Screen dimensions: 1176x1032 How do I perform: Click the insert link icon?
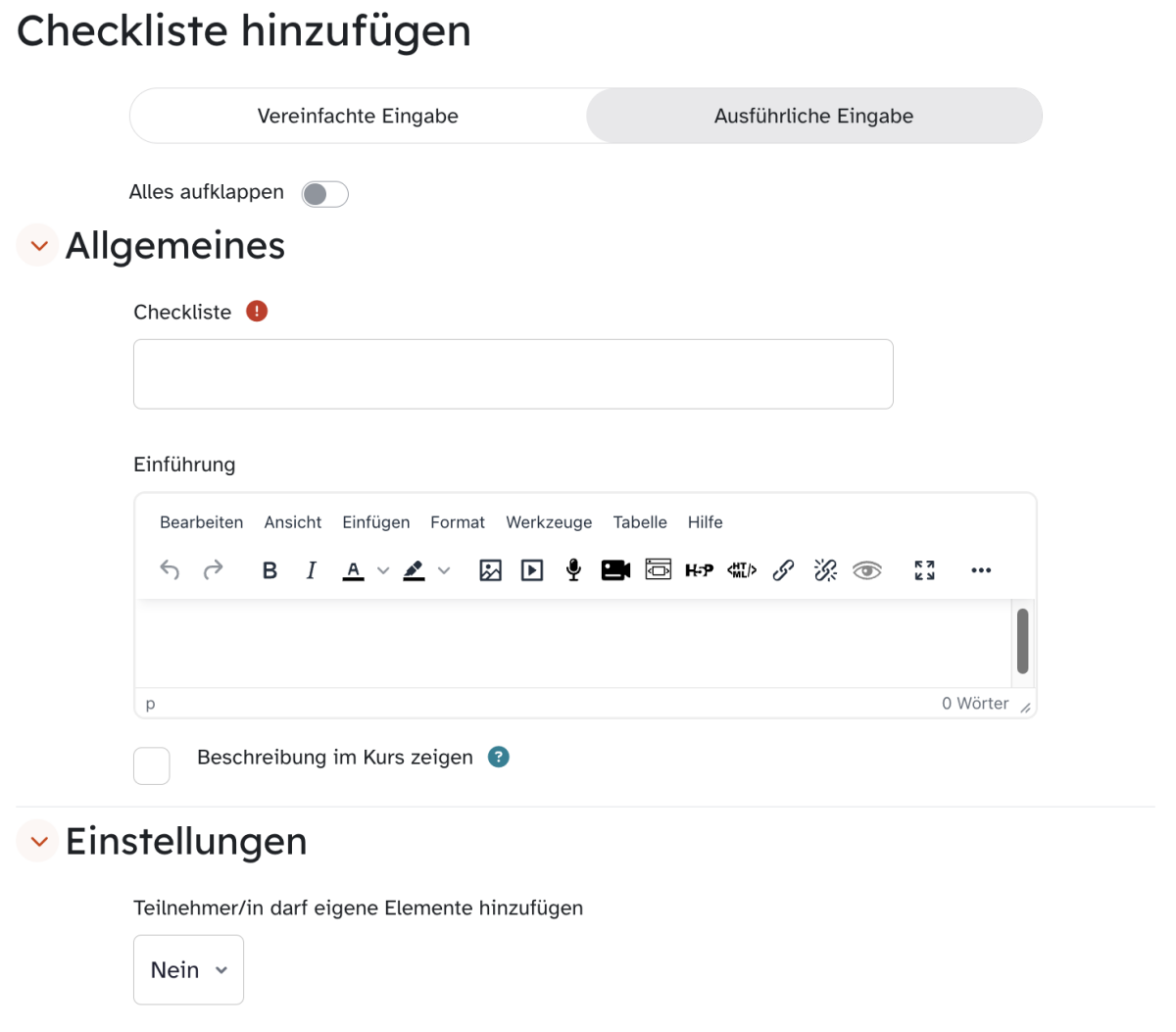coord(783,570)
